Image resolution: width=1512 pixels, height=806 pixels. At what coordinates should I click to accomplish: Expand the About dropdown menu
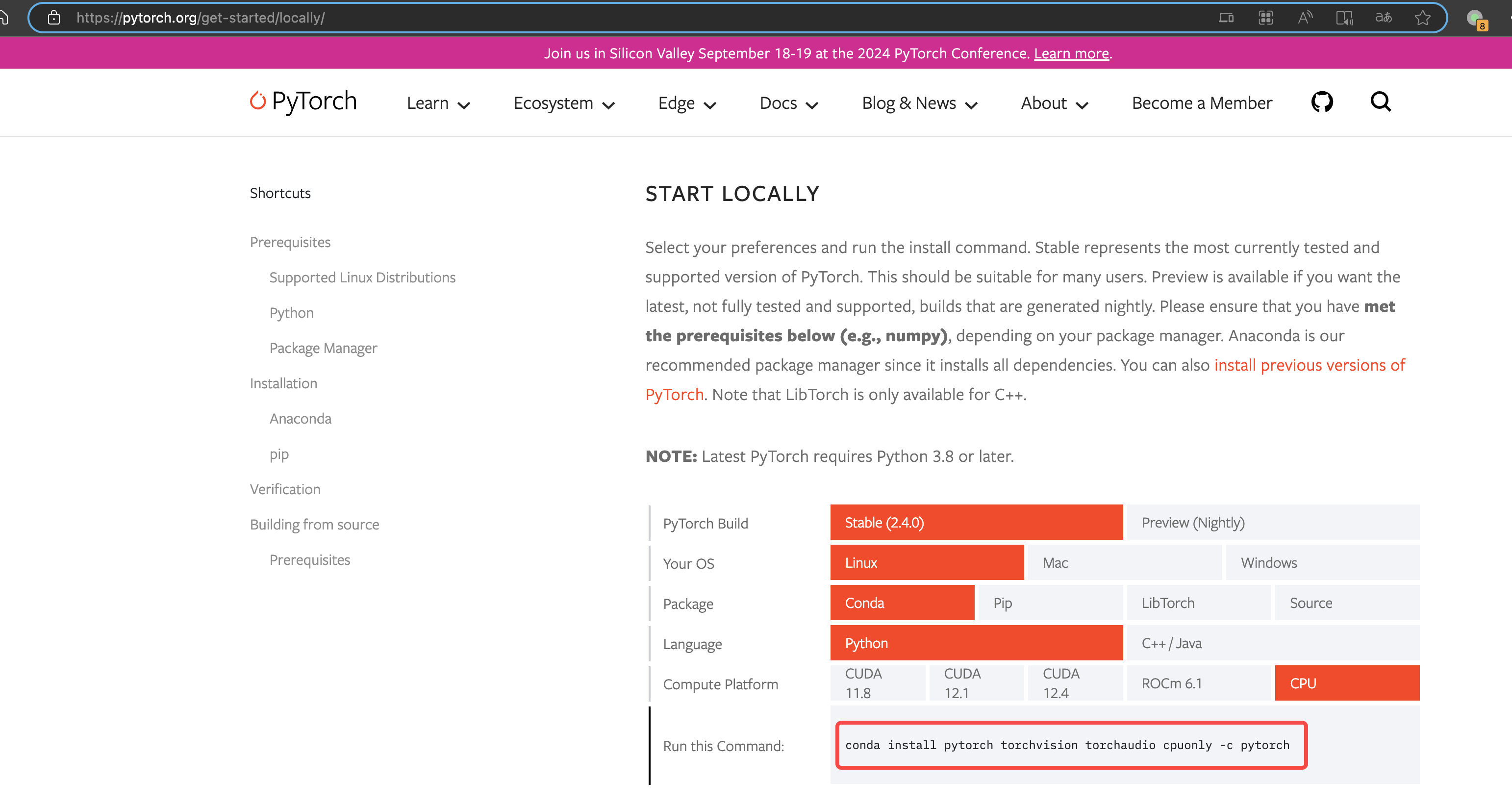1055,103
